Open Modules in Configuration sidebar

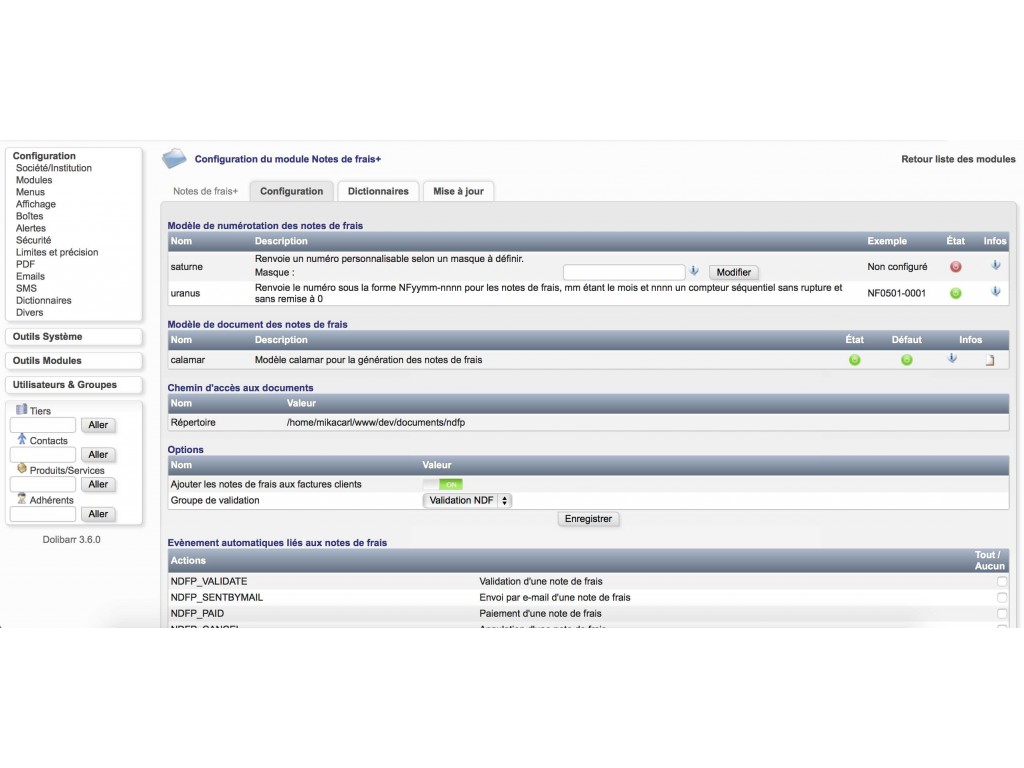pos(34,180)
